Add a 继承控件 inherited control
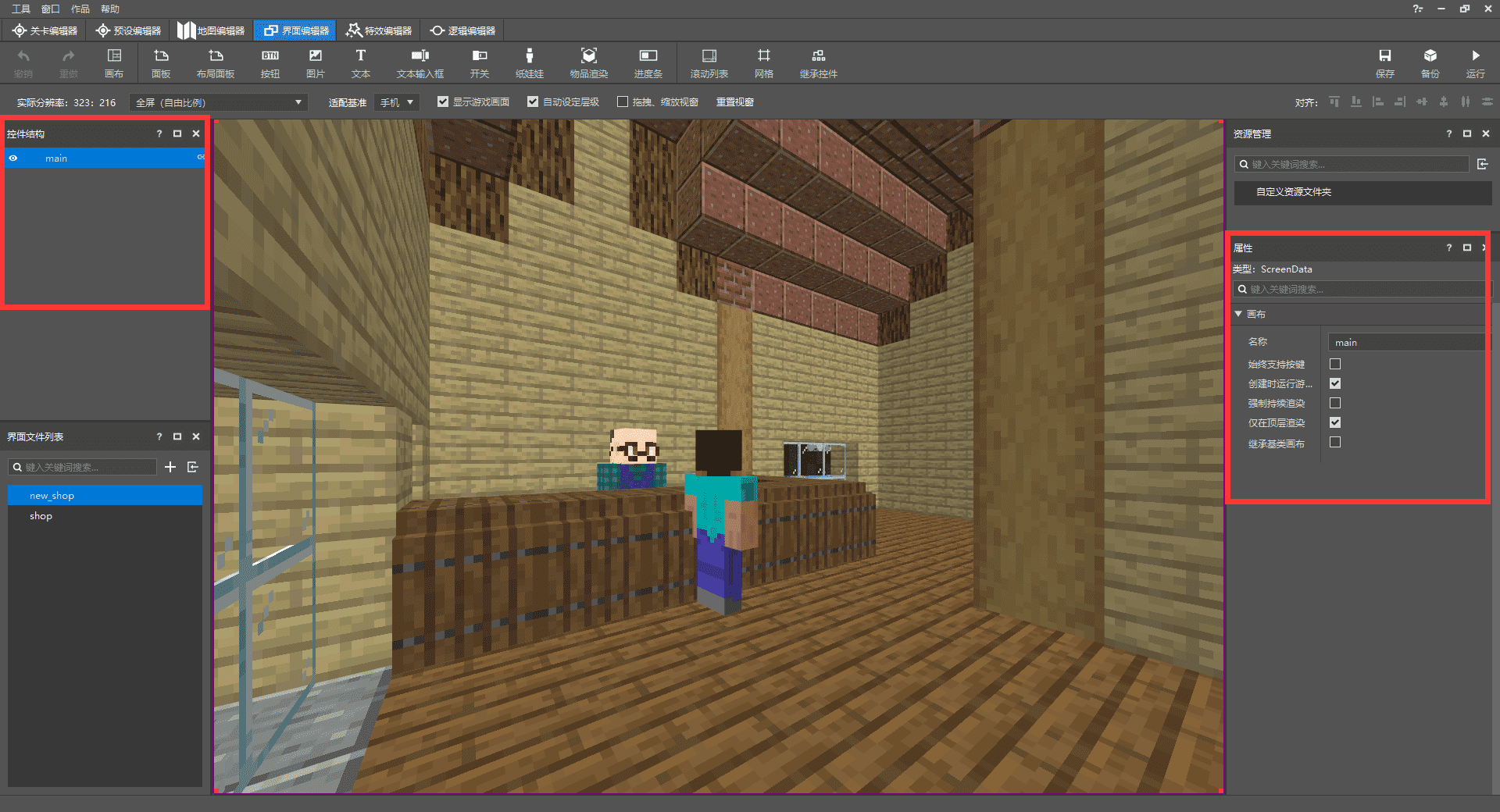This screenshot has width=1500, height=812. (x=819, y=62)
